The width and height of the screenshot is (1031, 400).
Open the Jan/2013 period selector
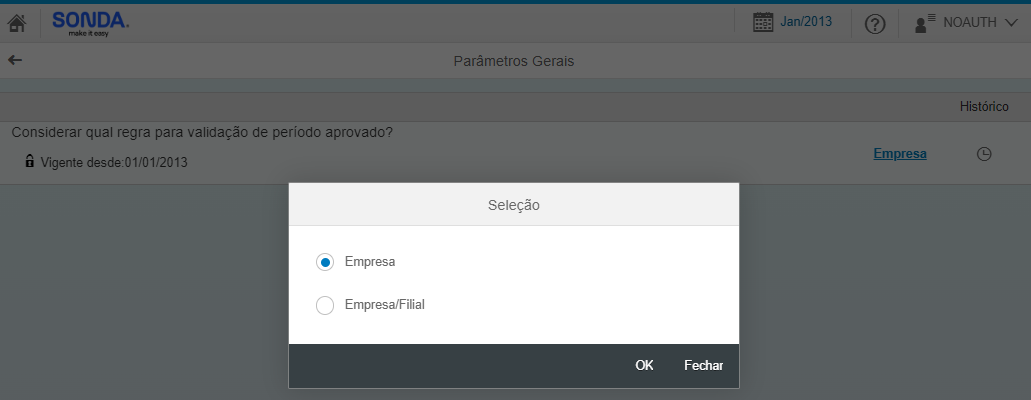tap(805, 22)
